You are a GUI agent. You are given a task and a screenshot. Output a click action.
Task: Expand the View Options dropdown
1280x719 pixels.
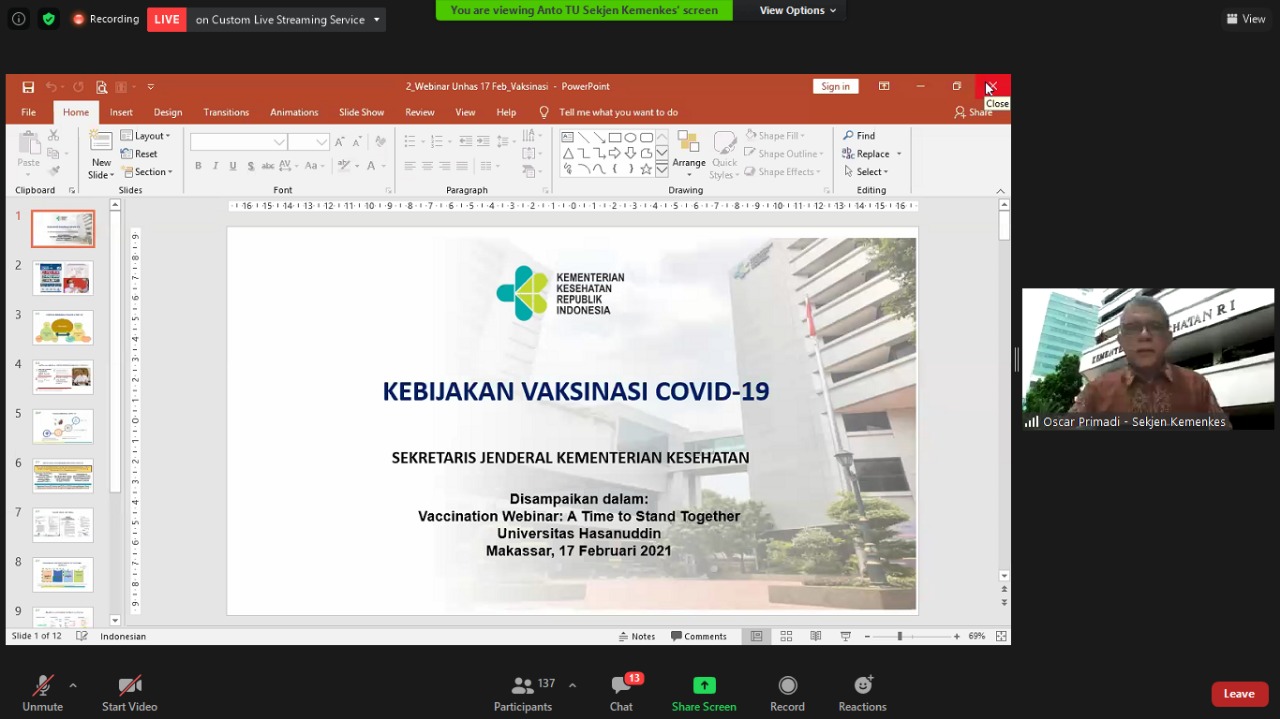(797, 10)
